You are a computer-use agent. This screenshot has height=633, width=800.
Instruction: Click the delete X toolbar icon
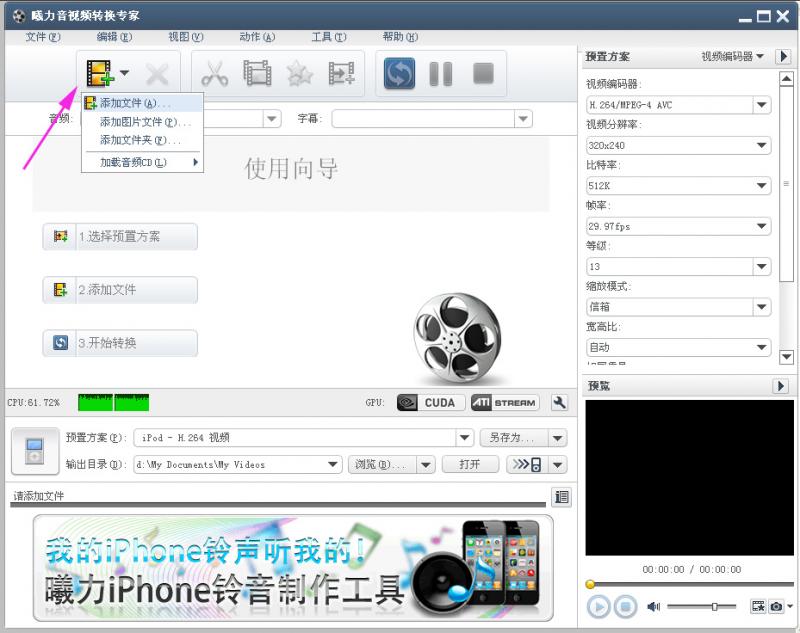(x=157, y=74)
